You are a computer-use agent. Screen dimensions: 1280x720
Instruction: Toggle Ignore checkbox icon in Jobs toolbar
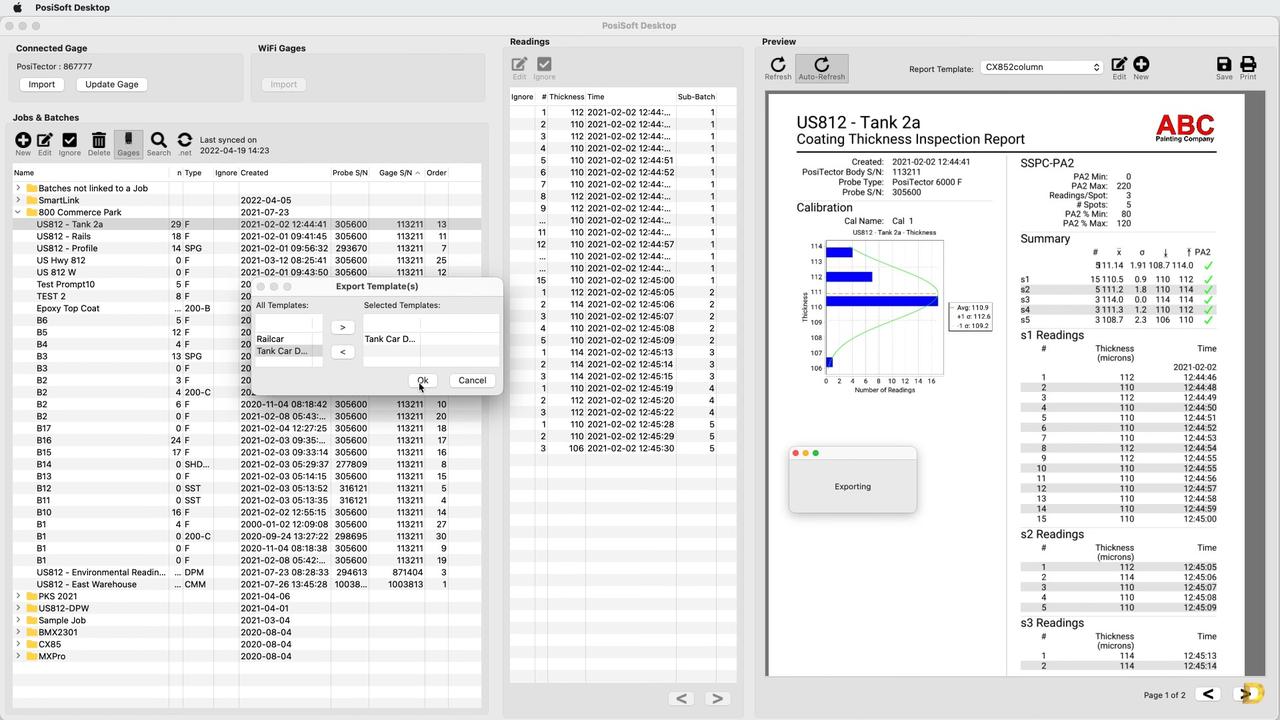(69, 143)
